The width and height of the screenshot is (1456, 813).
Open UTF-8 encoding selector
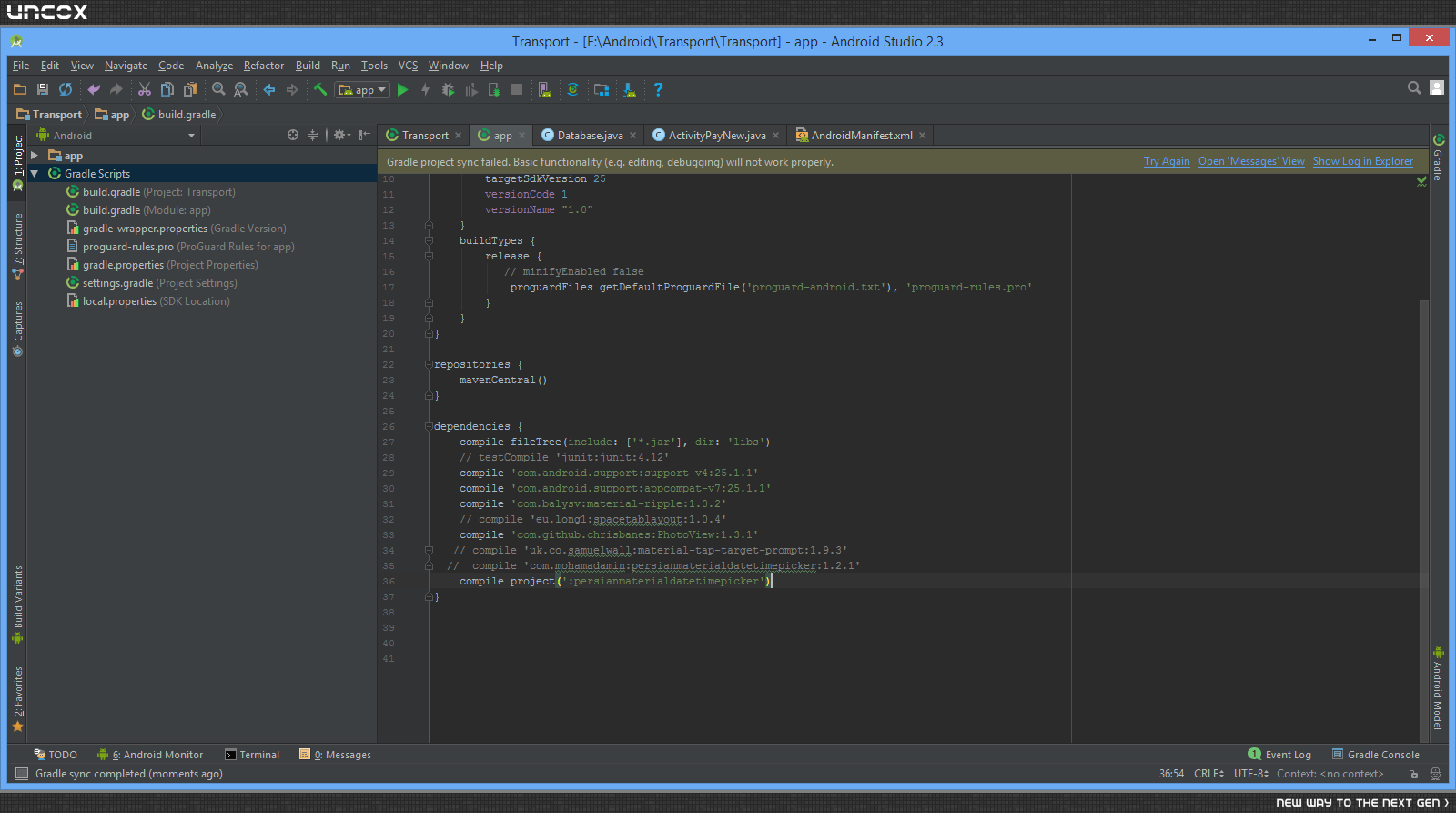[x=1250, y=774]
